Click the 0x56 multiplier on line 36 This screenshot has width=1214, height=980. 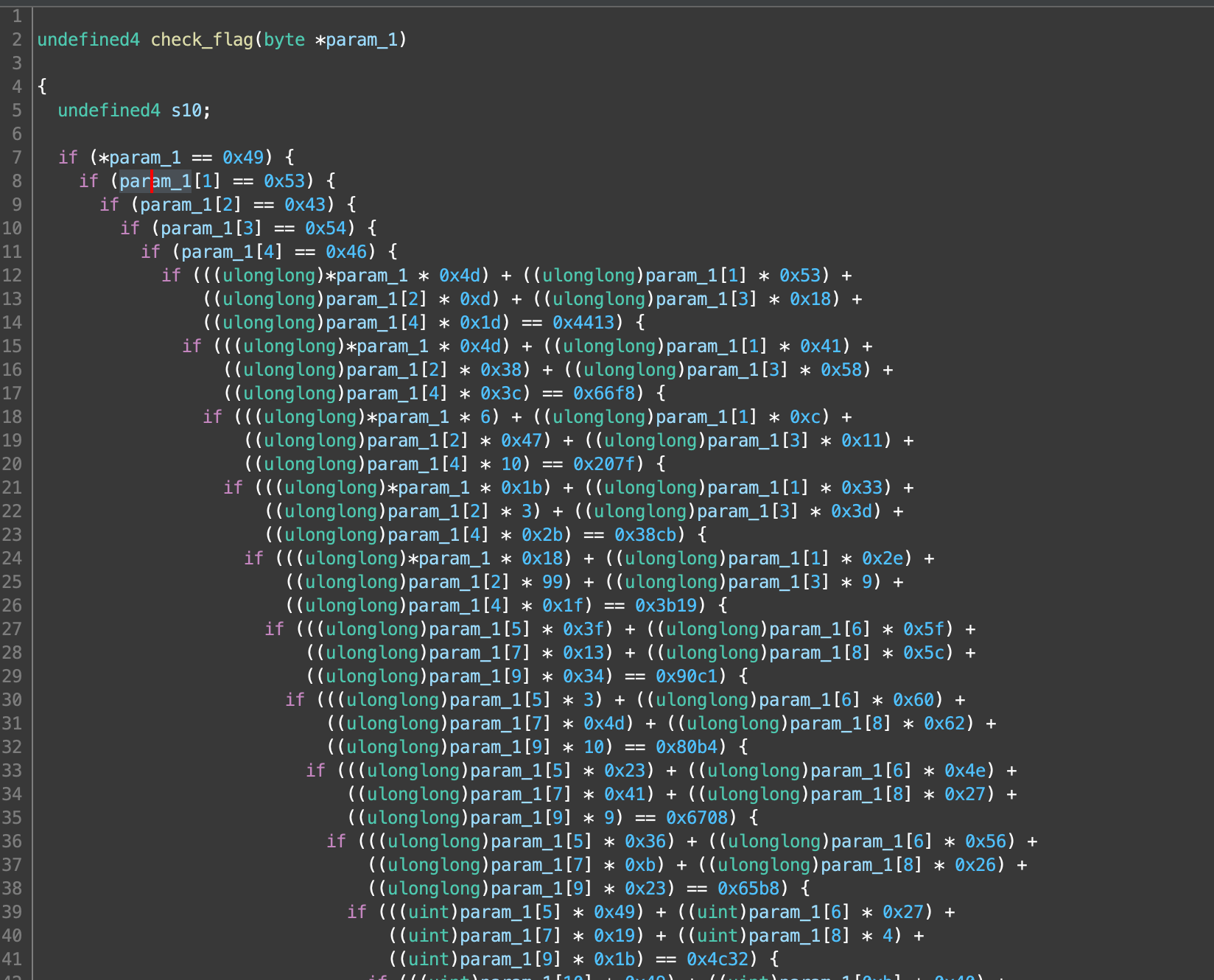point(986,841)
